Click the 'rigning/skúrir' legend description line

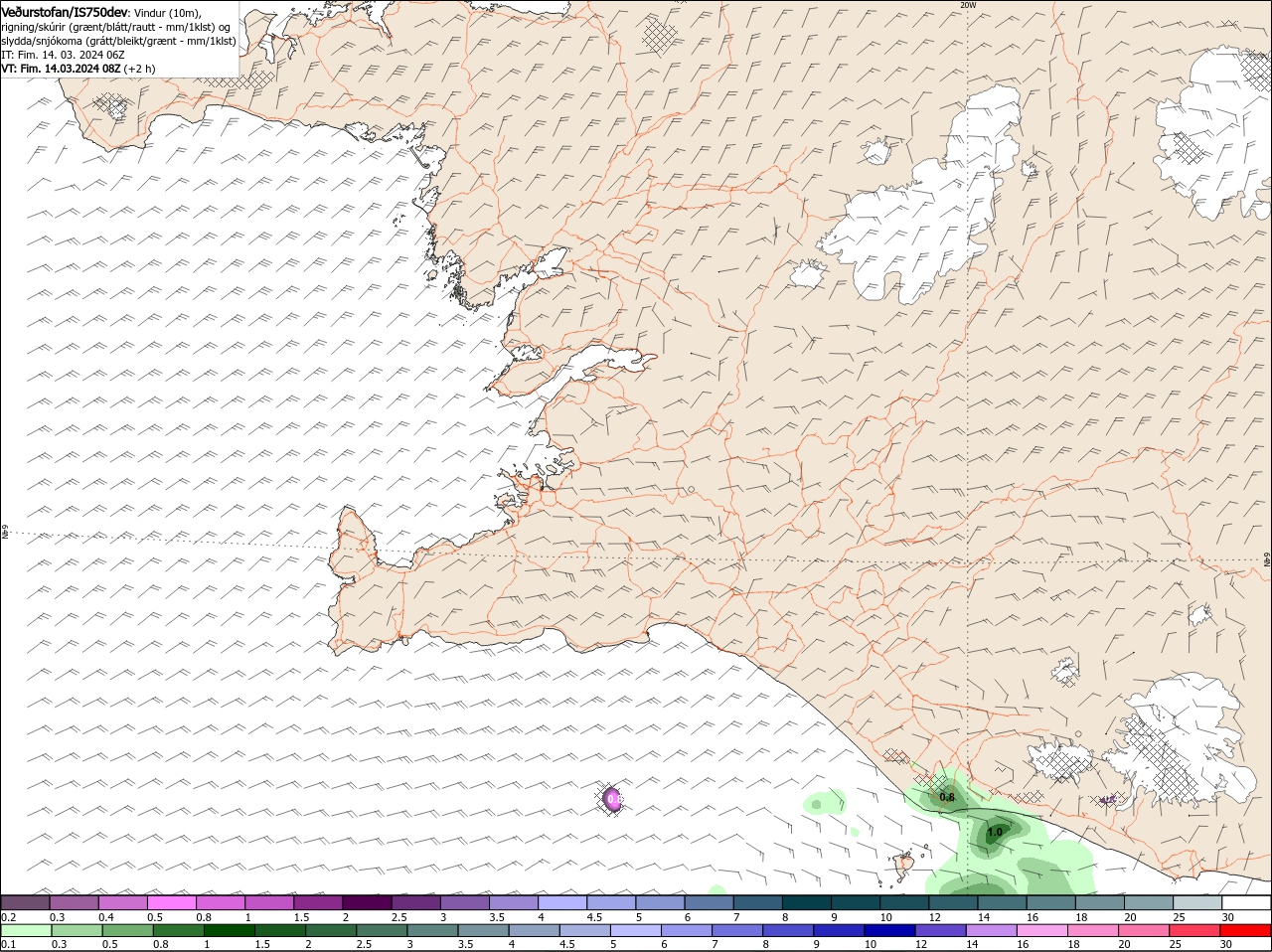pos(115,26)
